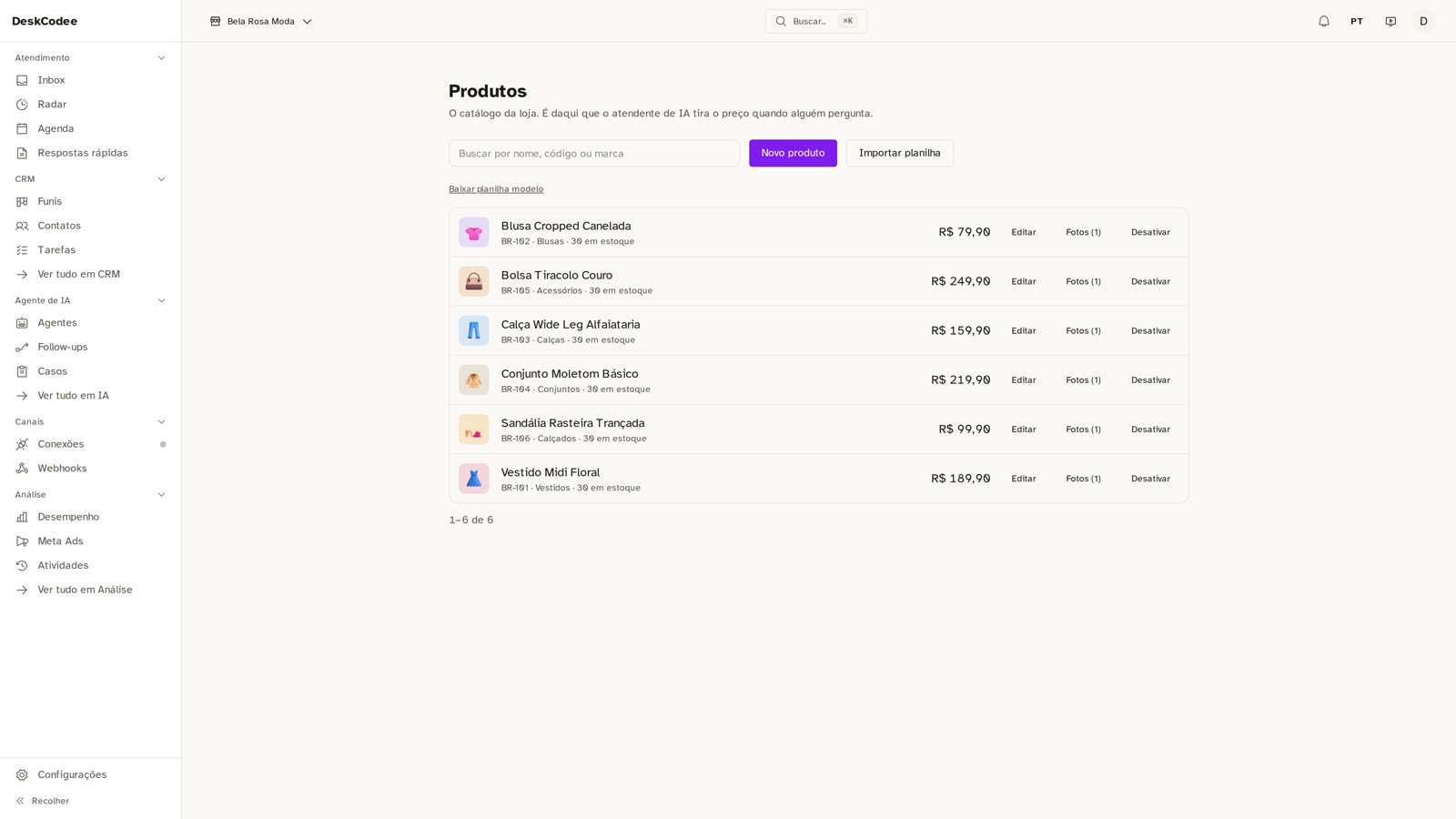Click price R$ 159,90
This screenshot has height=819, width=1456.
[x=960, y=330]
